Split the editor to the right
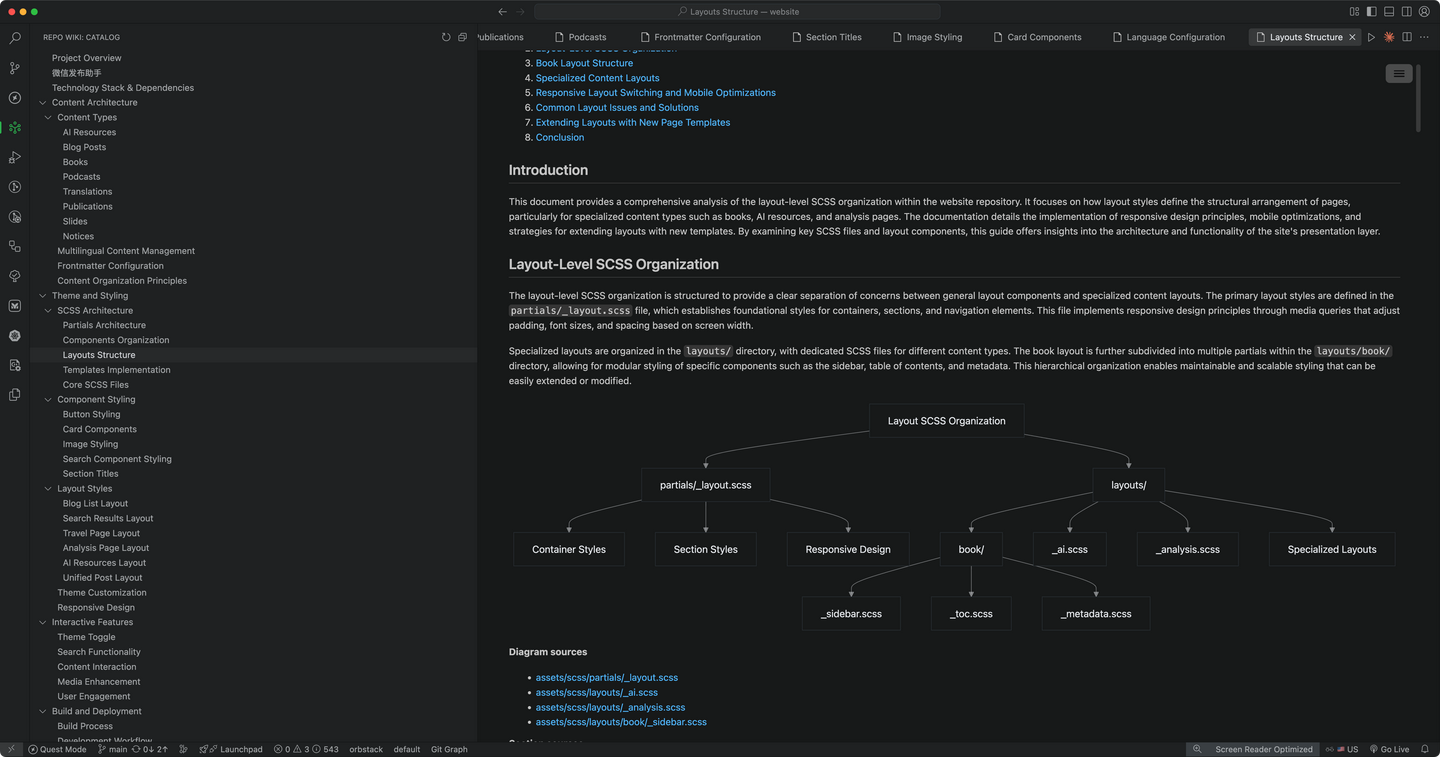The width and height of the screenshot is (1440, 757). 1407,37
